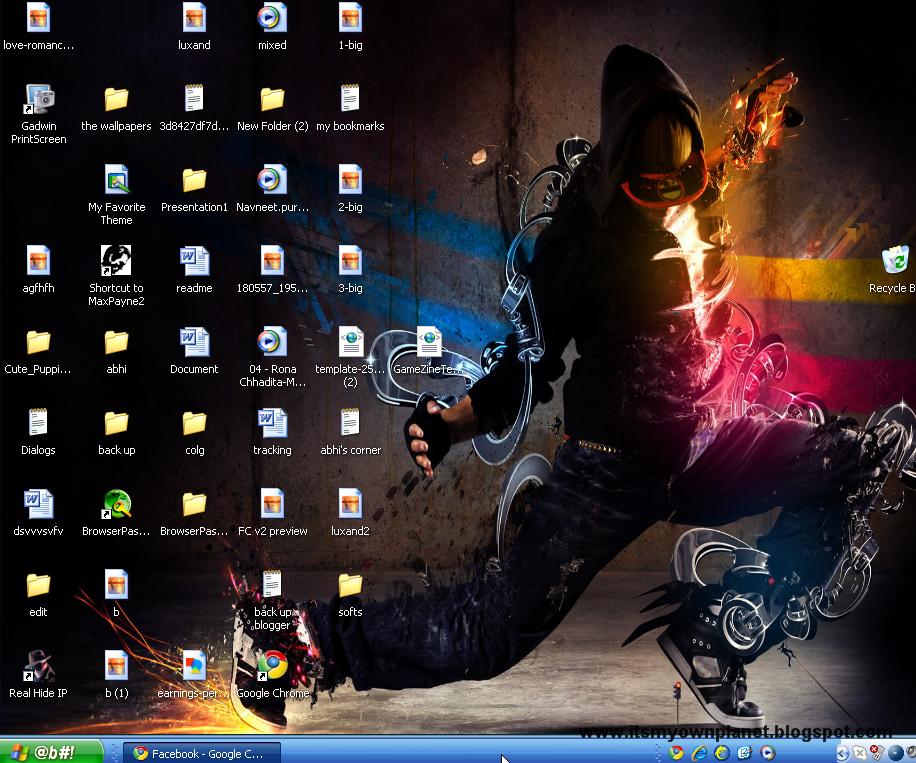This screenshot has height=763, width=916.
Task: Launch Chrome from the quick launch bar
Action: [x=677, y=752]
